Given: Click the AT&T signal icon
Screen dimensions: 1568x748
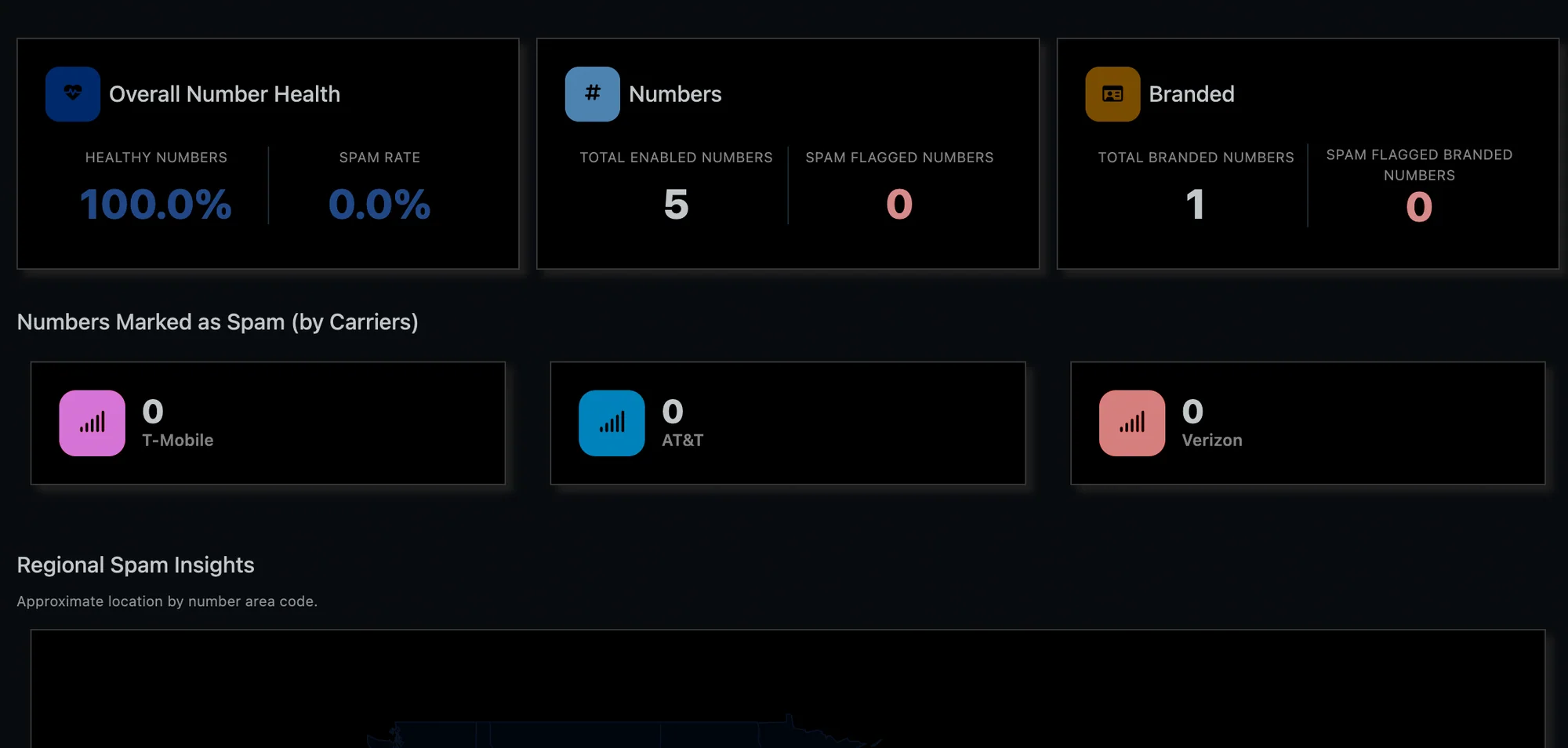Looking at the screenshot, I should (x=612, y=423).
